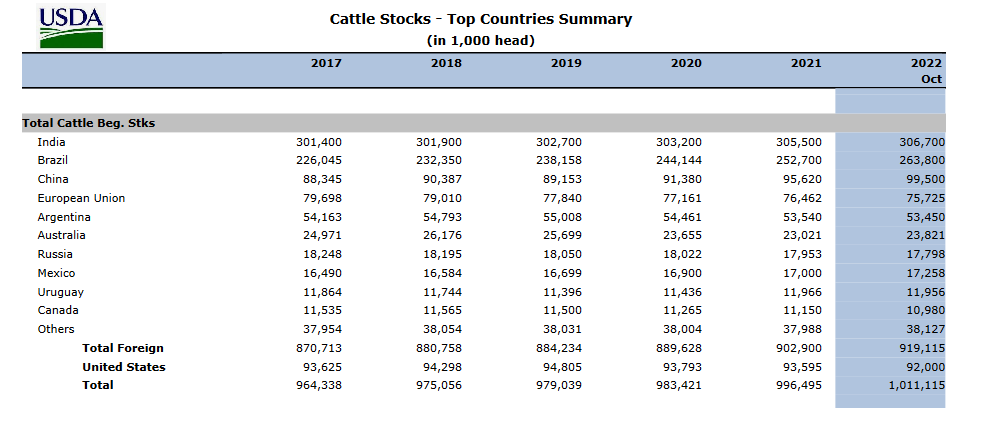Select the Total Cattle Beg. Stks section row
The height and width of the screenshot is (423, 982).
[483, 123]
